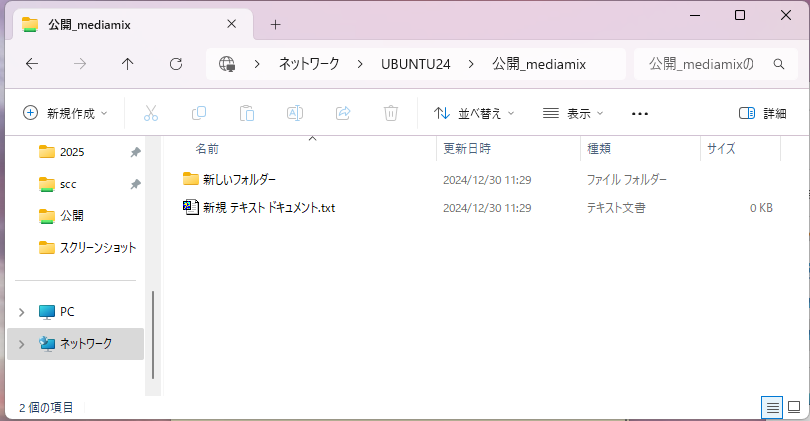Select the 新規 テキスト ドキュメント.txt file
Image resolution: width=810 pixels, height=421 pixels.
click(x=268, y=208)
